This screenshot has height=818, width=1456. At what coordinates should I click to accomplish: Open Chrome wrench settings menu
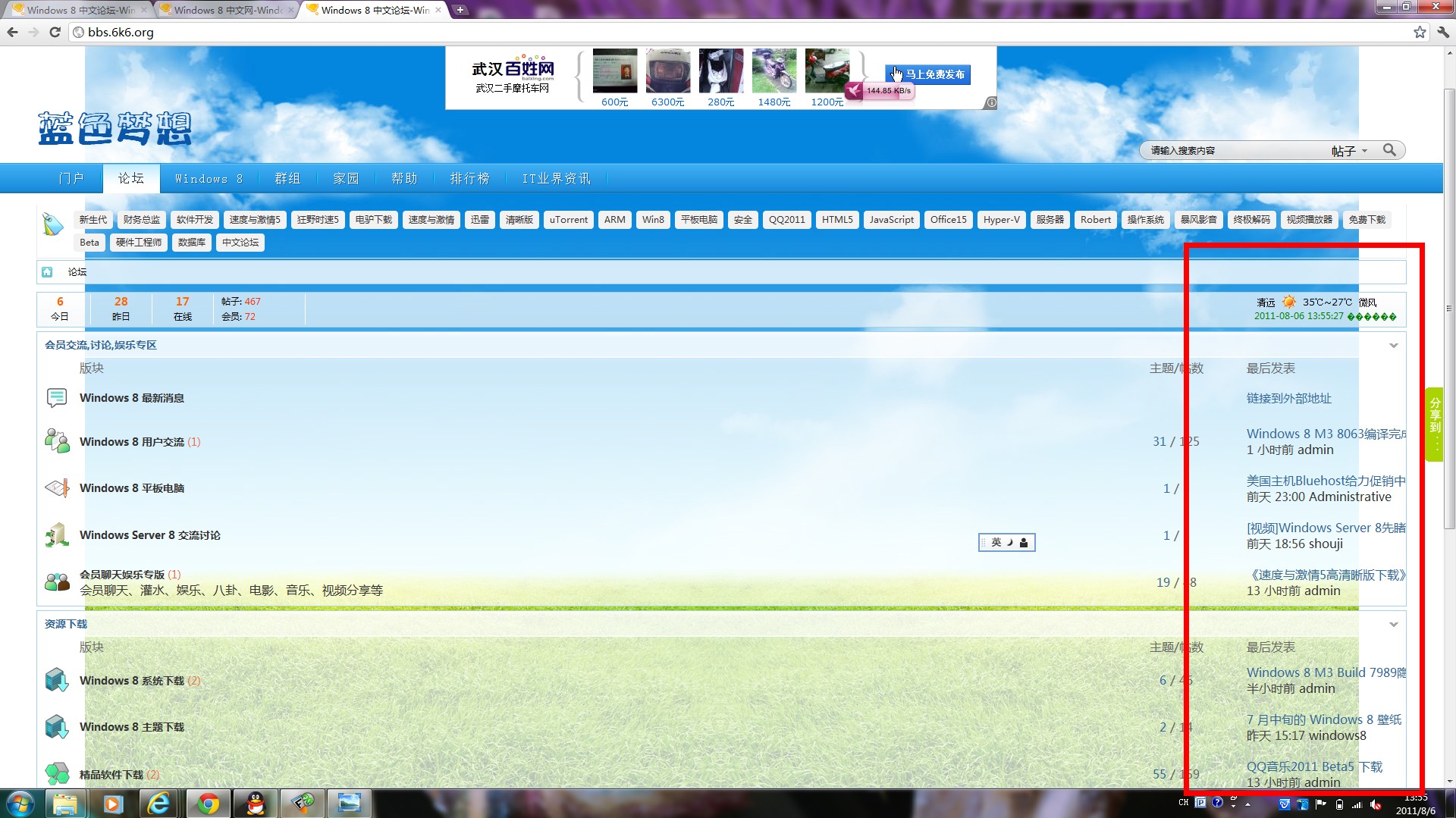coord(1442,32)
